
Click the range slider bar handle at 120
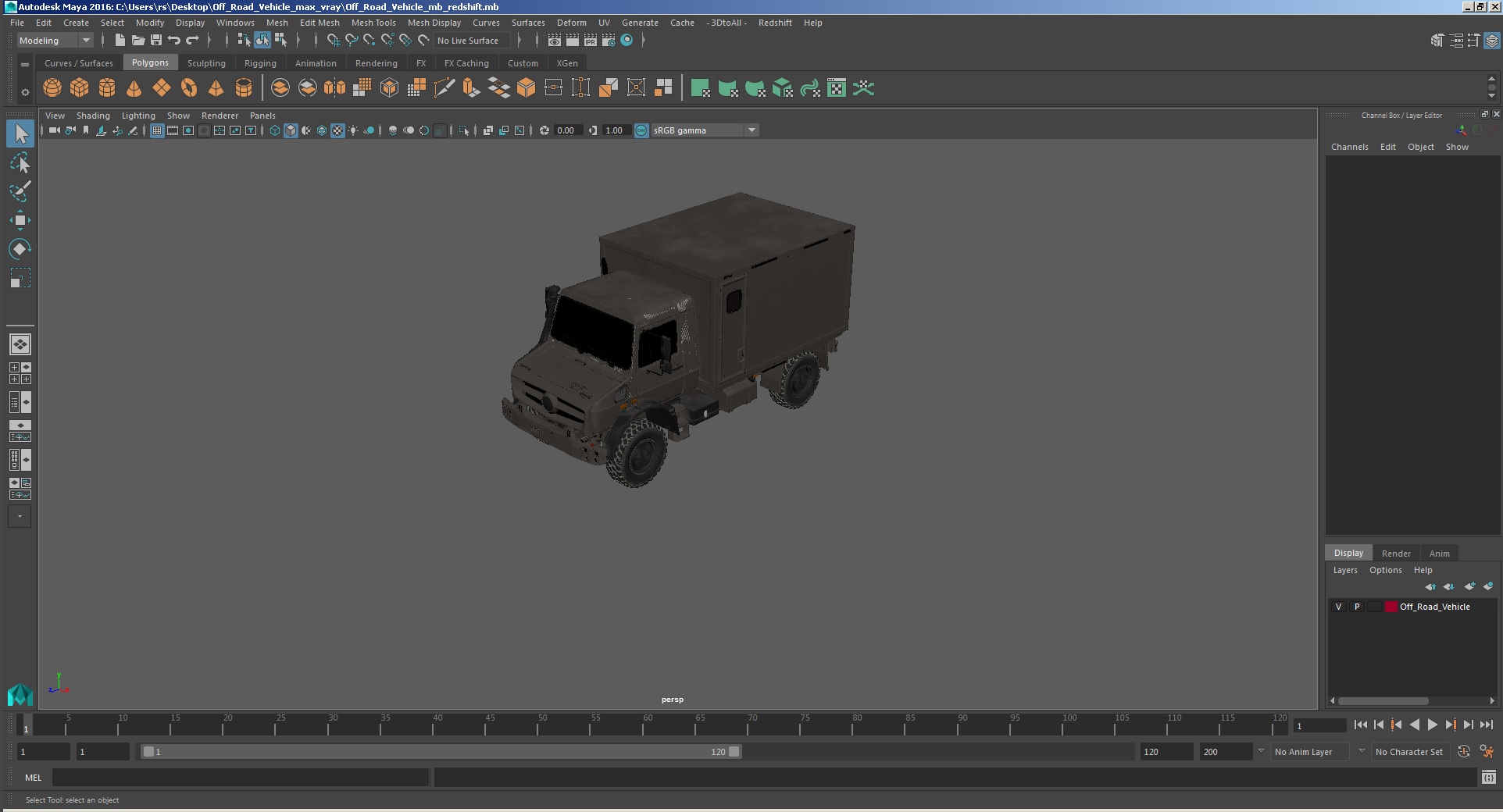(734, 752)
